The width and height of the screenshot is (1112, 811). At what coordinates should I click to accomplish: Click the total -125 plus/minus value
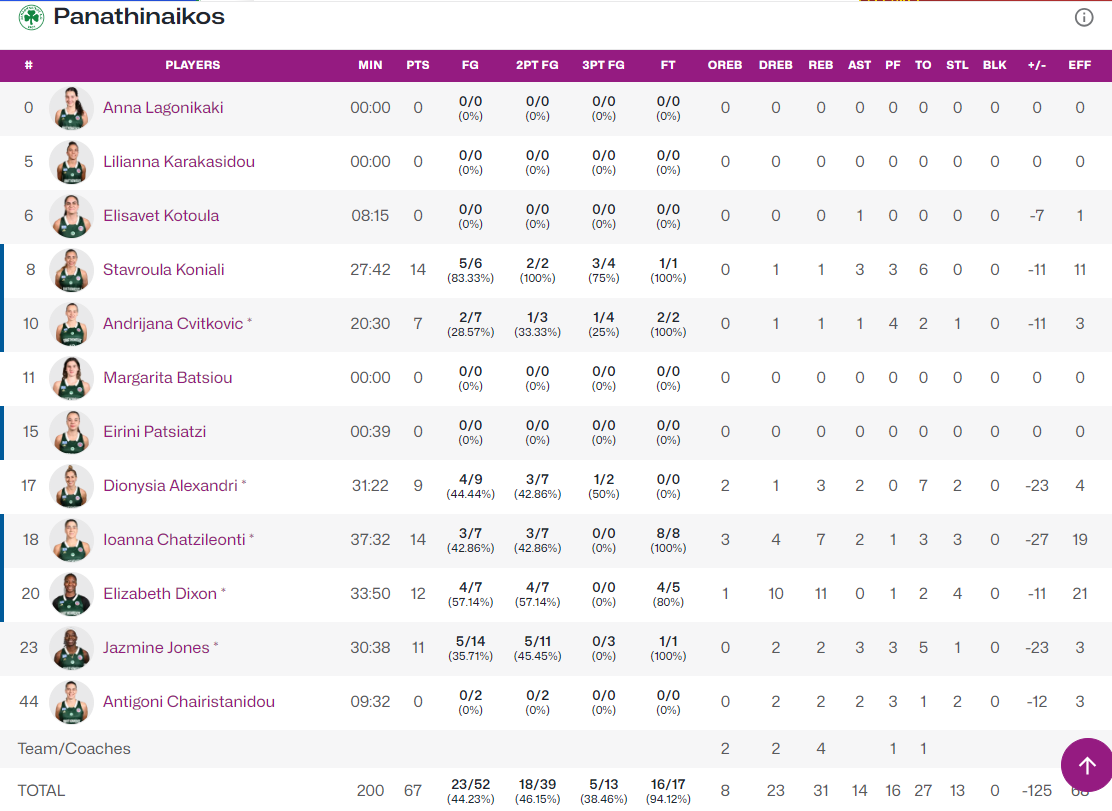(1037, 790)
